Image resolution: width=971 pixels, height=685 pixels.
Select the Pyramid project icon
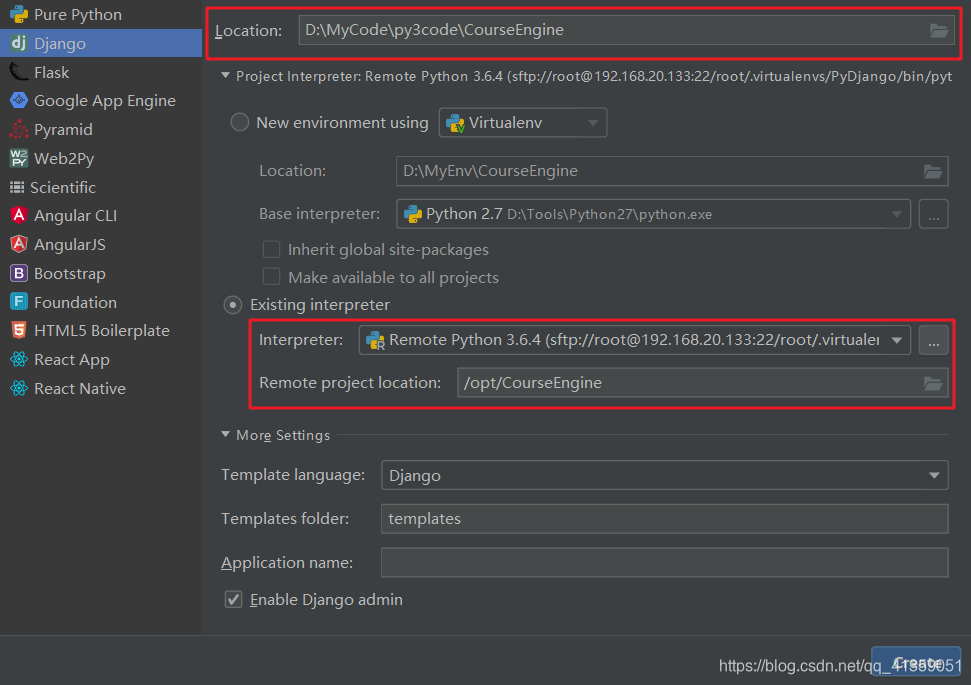[19, 129]
